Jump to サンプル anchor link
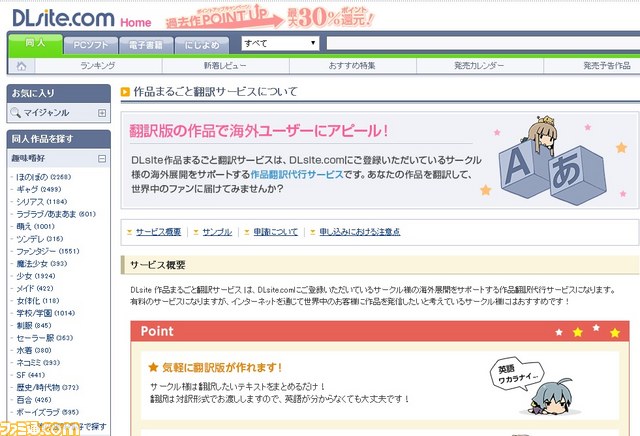The image size is (640, 436). (217, 232)
